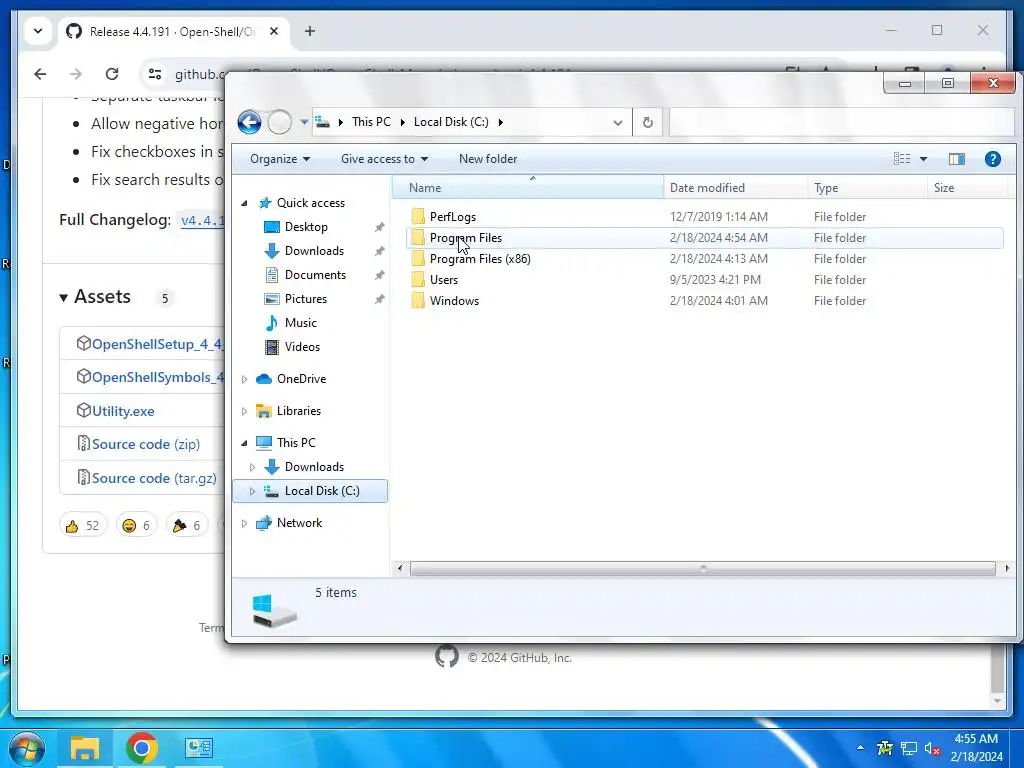Show hidden system tray icons

860,748
